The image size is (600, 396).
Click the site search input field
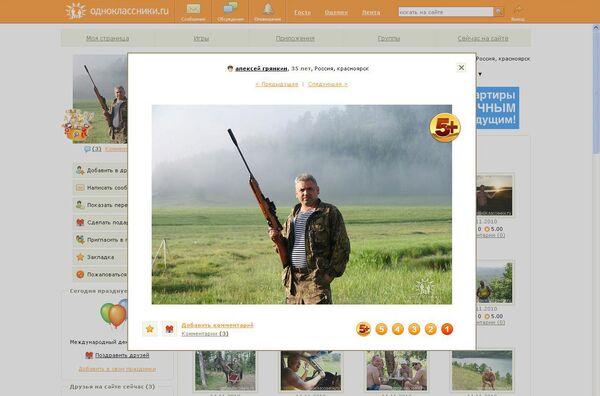(x=446, y=12)
